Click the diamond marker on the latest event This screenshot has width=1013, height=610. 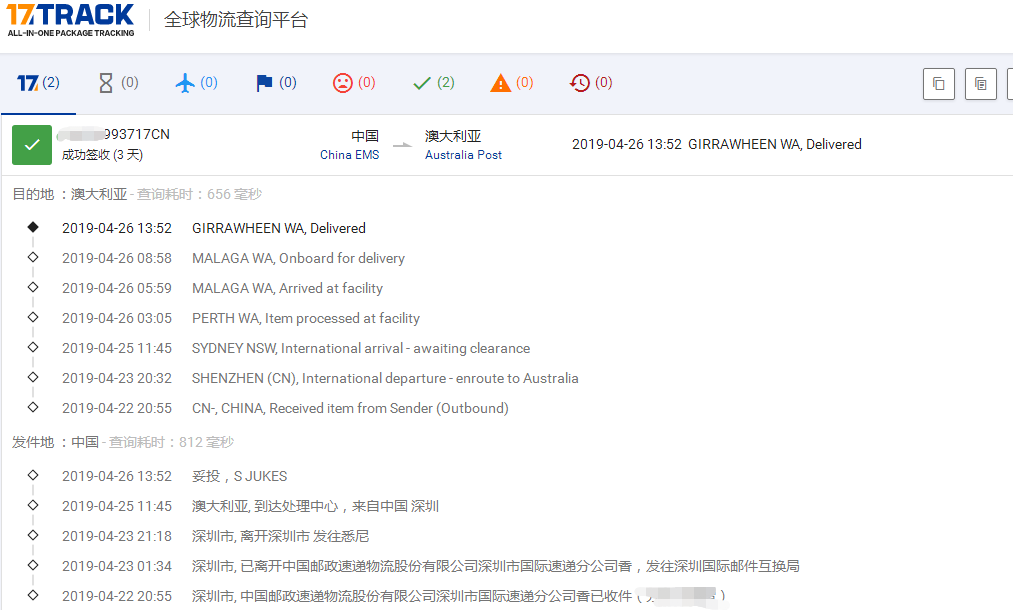coord(33,227)
